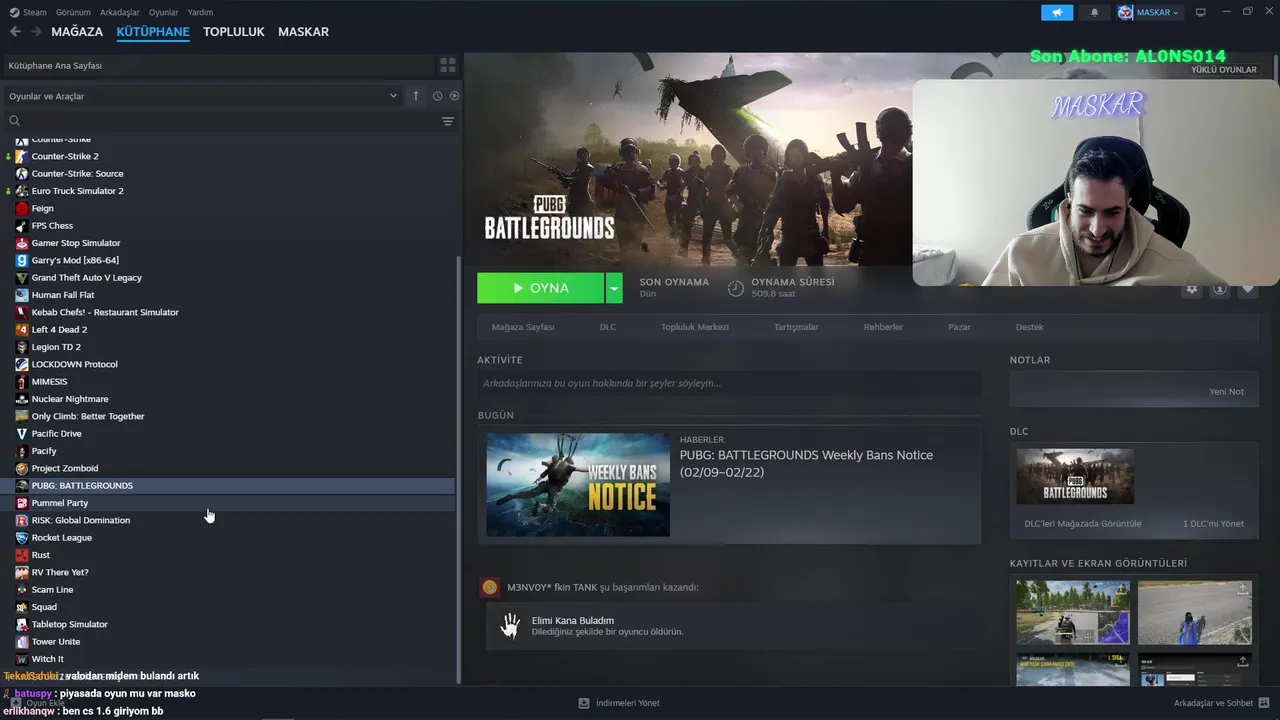Open the Yardım menu

point(200,12)
